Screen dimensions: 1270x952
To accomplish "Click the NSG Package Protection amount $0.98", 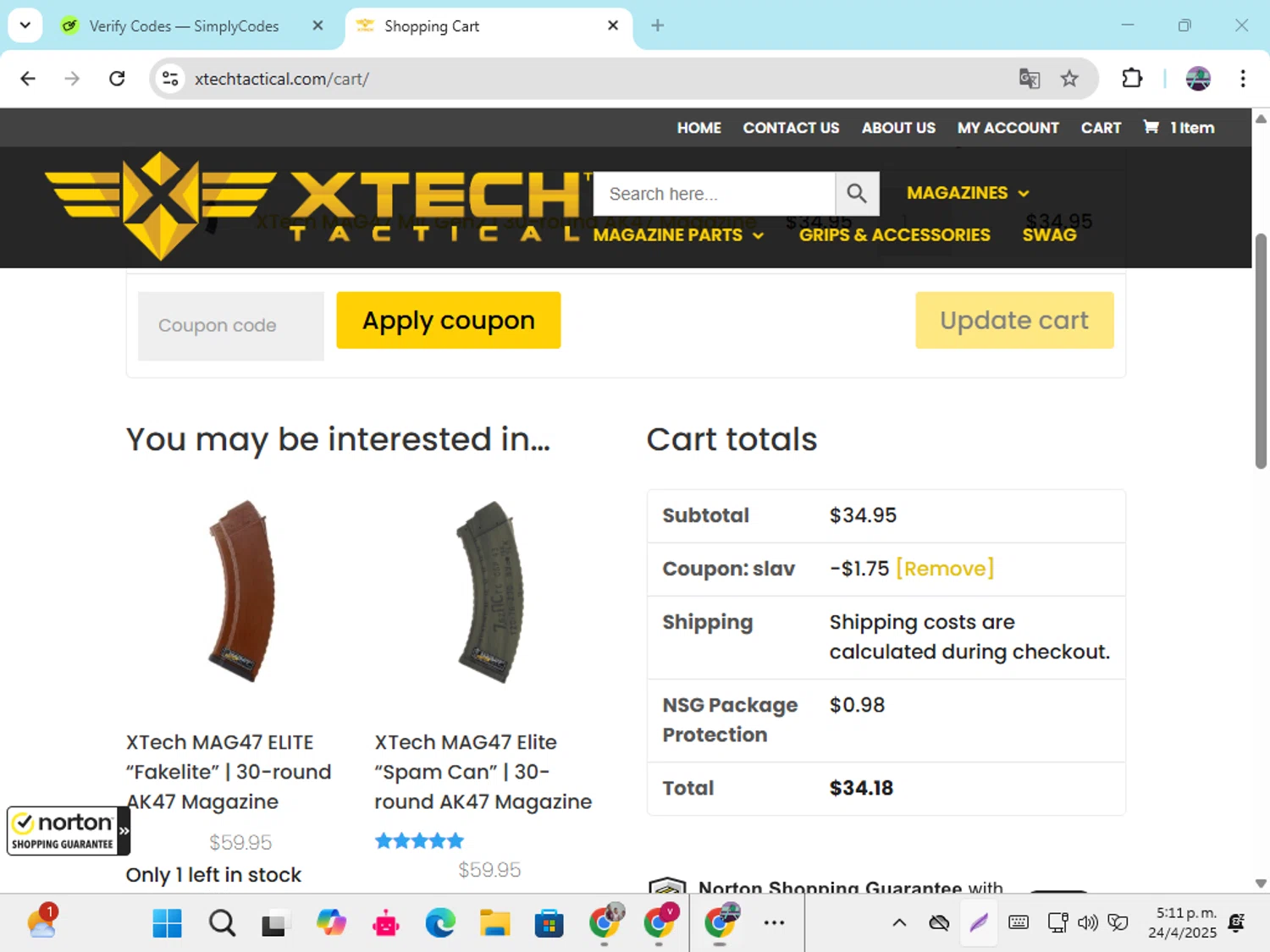I will [x=857, y=705].
